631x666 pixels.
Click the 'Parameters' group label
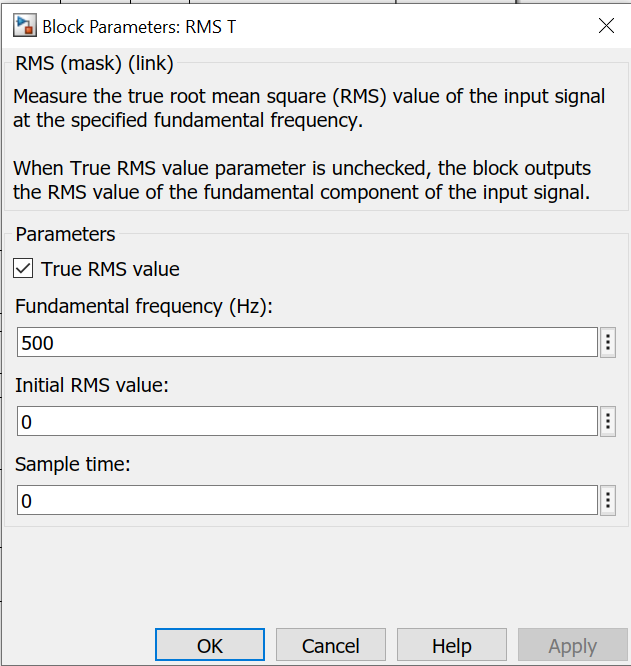[x=65, y=234]
